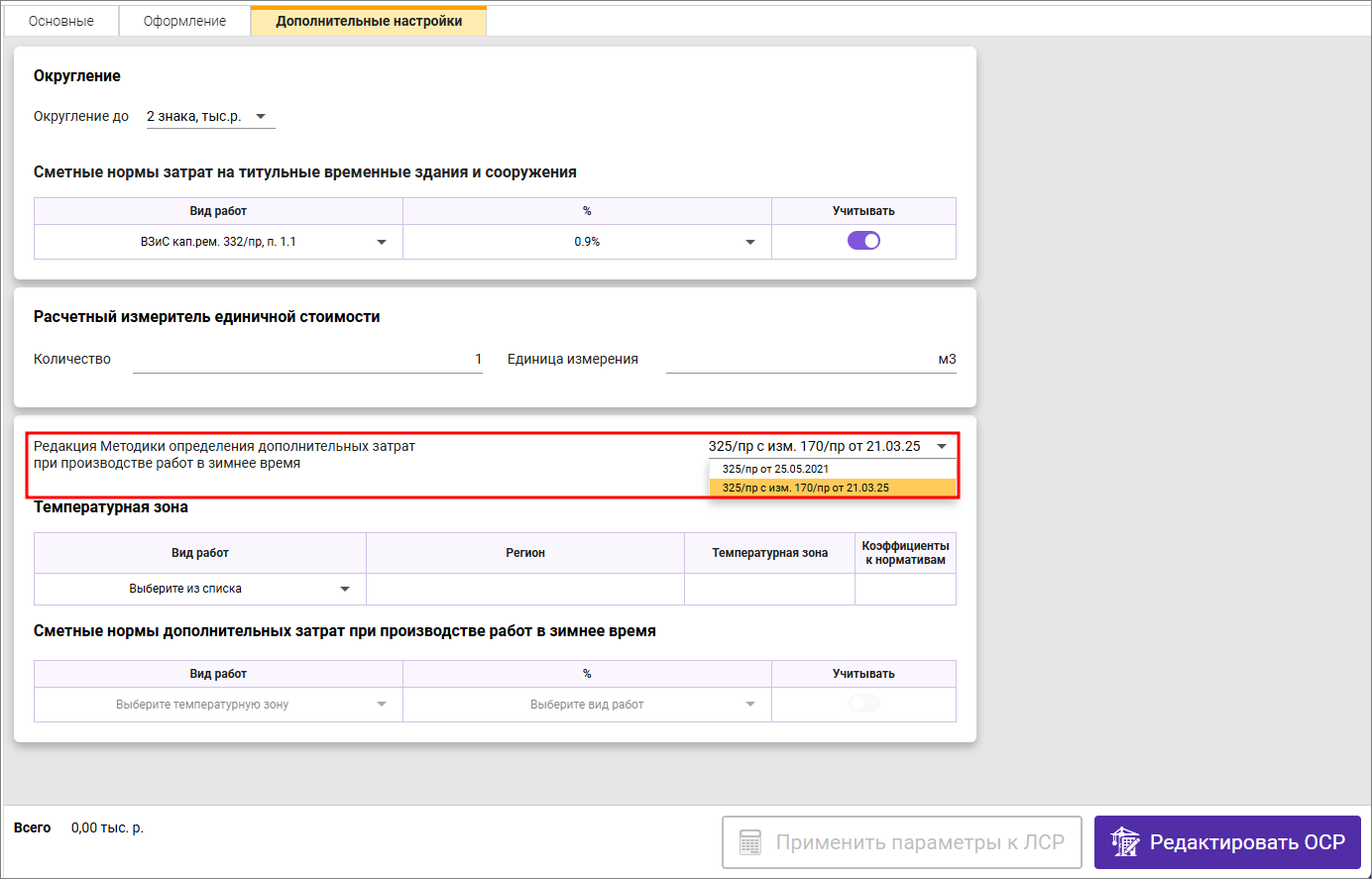This screenshot has height=879, width=1372.
Task: Open the 0.9% percentage dropdown
Action: click(750, 242)
